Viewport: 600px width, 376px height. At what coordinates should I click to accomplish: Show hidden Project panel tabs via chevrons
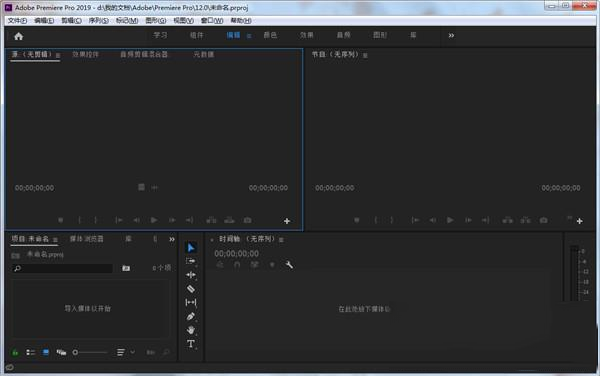172,239
